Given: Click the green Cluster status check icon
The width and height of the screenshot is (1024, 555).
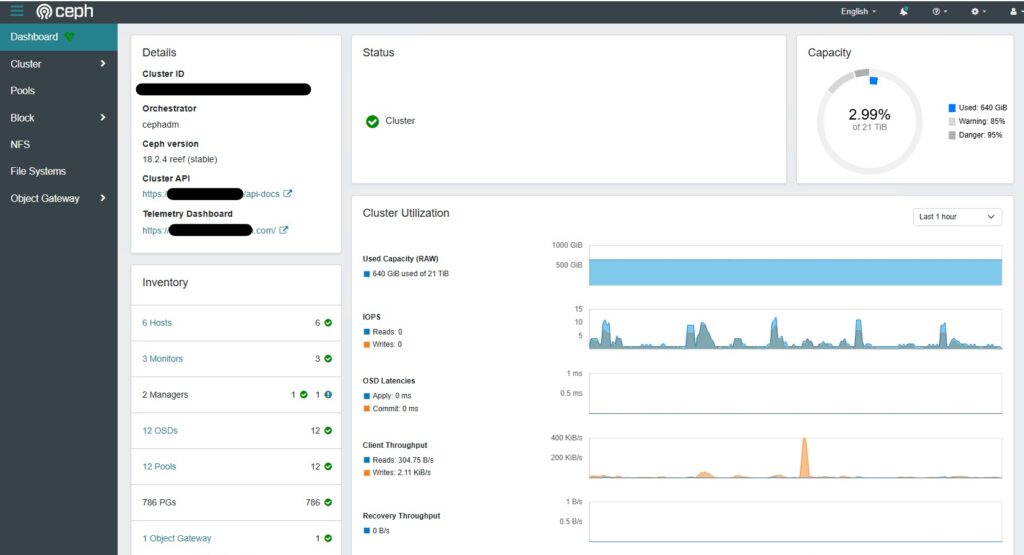Looking at the screenshot, I should click(x=372, y=121).
